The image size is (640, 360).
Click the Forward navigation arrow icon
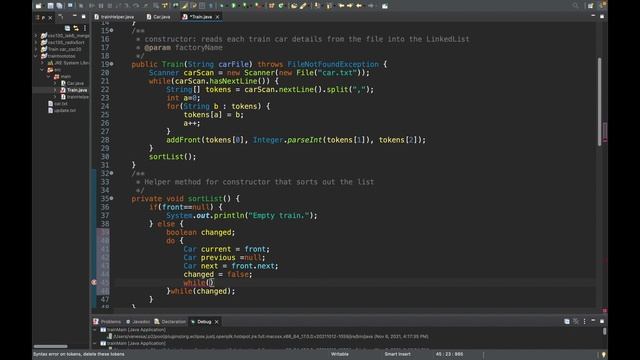point(371,6)
